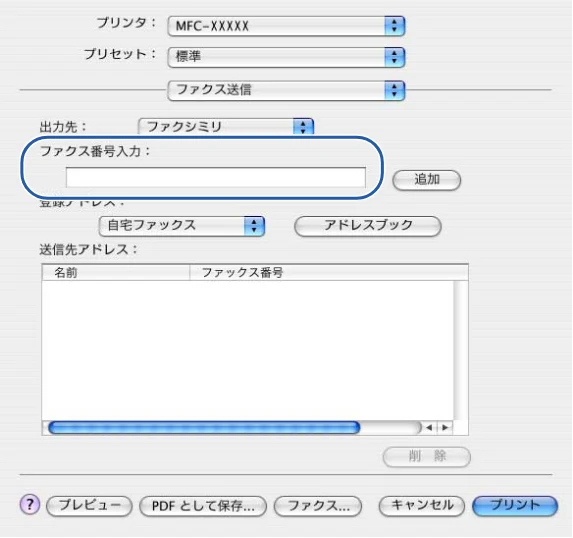Click the scroll right arrow in address list
This screenshot has width=573, height=538.
pyautogui.click(x=445, y=428)
